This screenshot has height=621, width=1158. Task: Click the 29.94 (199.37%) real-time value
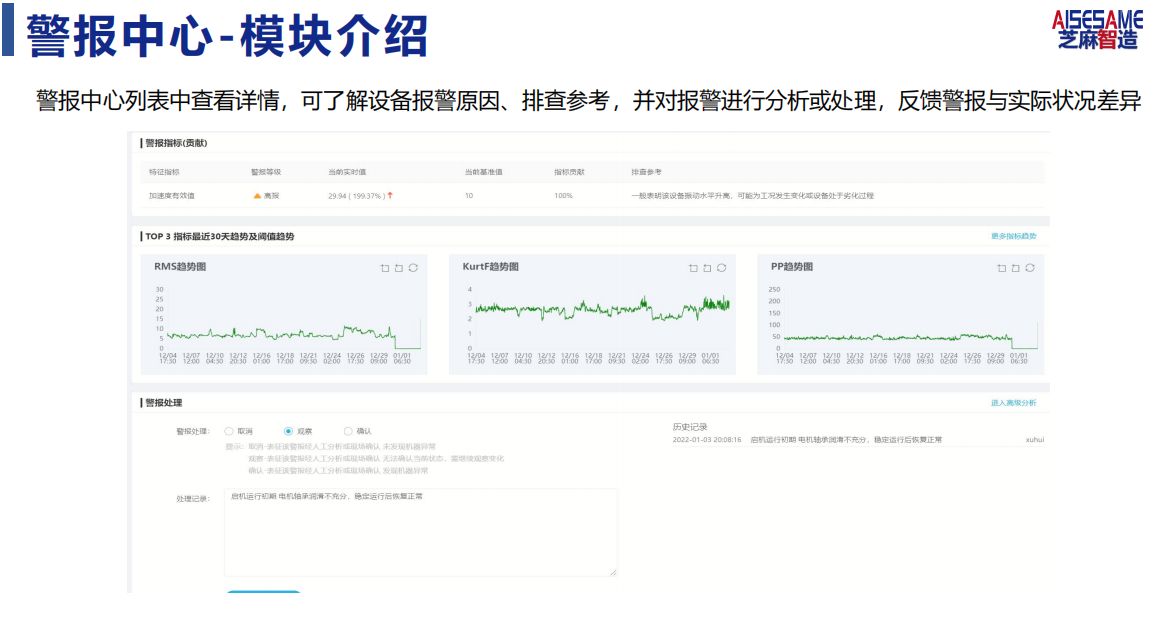coord(357,196)
